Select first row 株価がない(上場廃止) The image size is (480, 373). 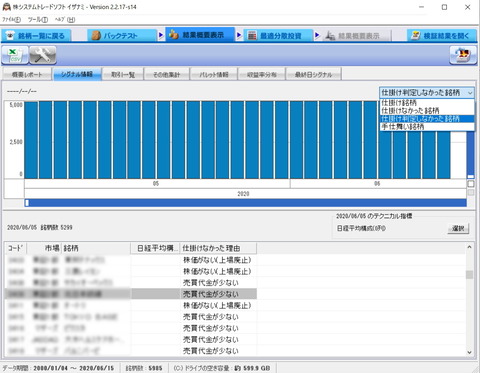click(x=131, y=260)
